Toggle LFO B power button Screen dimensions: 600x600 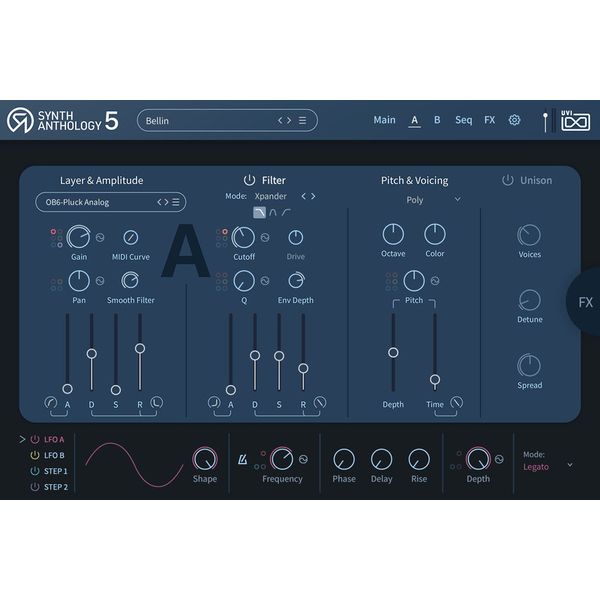[x=35, y=455]
